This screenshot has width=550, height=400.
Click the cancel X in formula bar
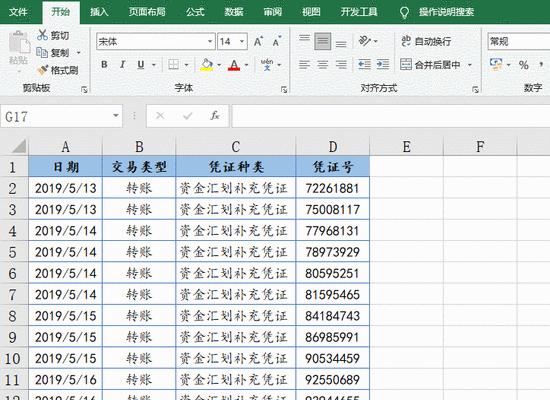coord(160,115)
